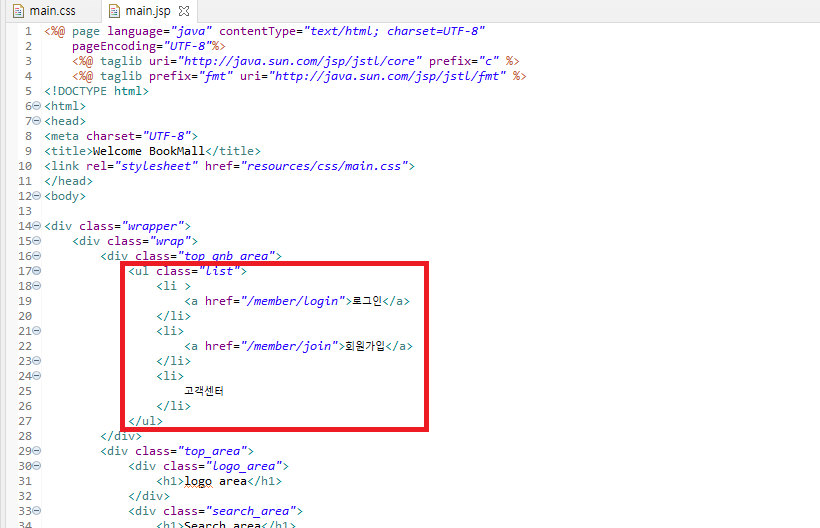Click the 로그인 link text in code

[x=367, y=301]
